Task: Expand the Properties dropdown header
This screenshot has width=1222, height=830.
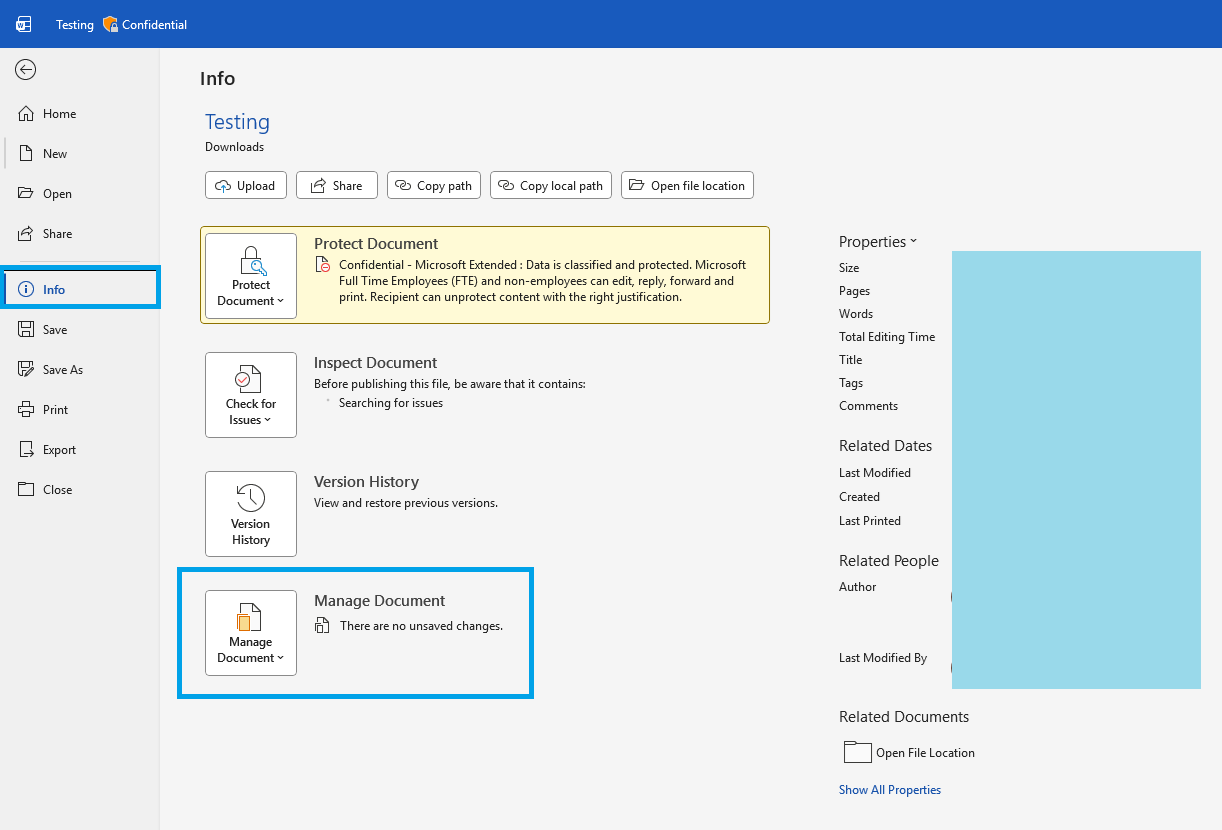Action: (x=878, y=242)
